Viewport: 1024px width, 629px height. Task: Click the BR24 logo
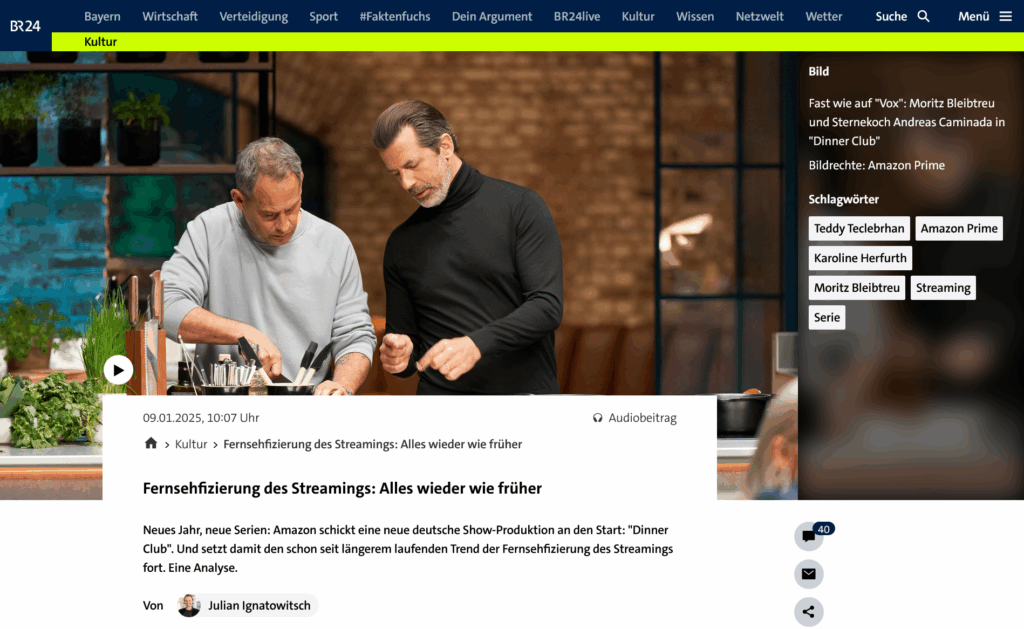coord(25,25)
